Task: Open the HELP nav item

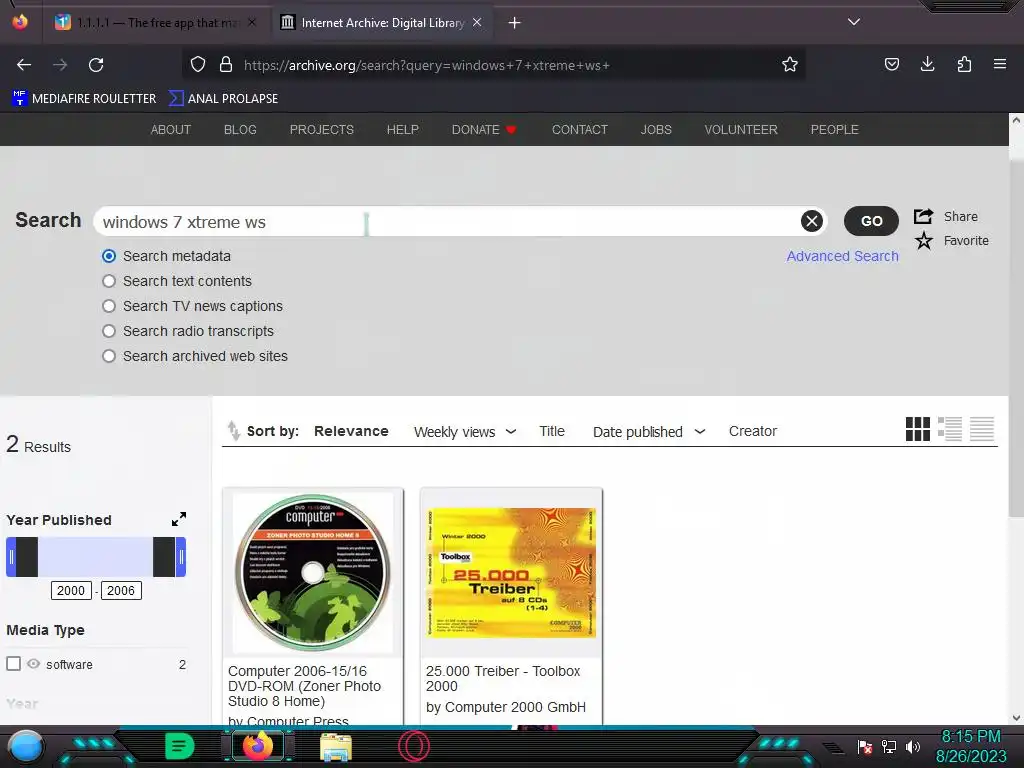Action: tap(403, 129)
